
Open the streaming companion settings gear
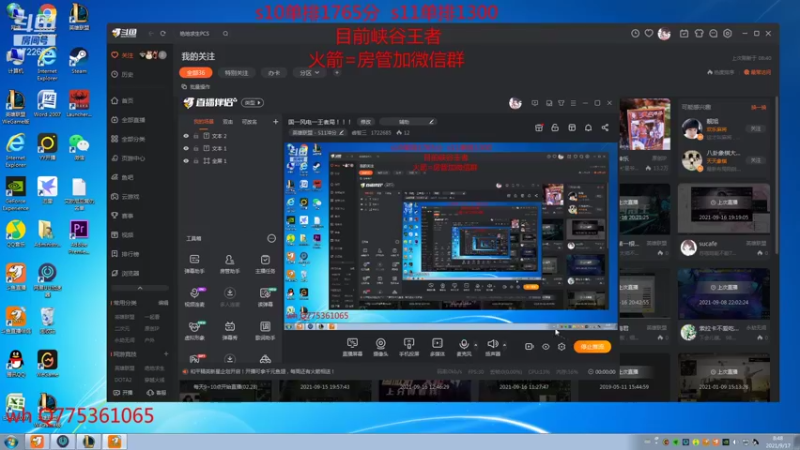click(x=562, y=346)
